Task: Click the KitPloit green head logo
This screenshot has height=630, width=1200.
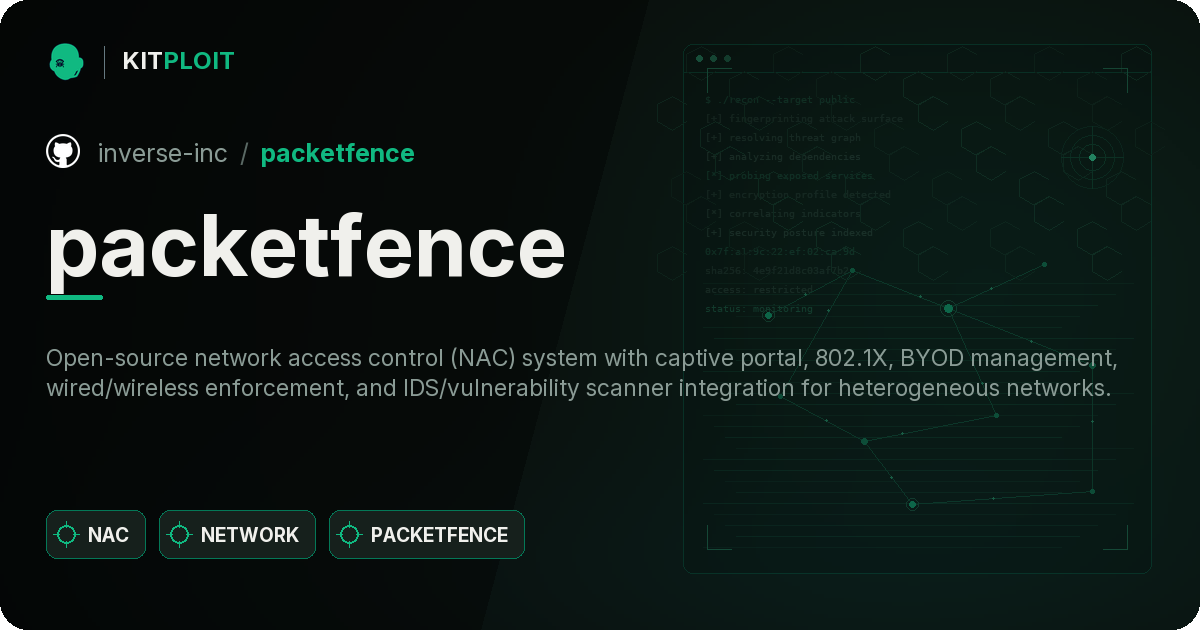Action: [66, 61]
